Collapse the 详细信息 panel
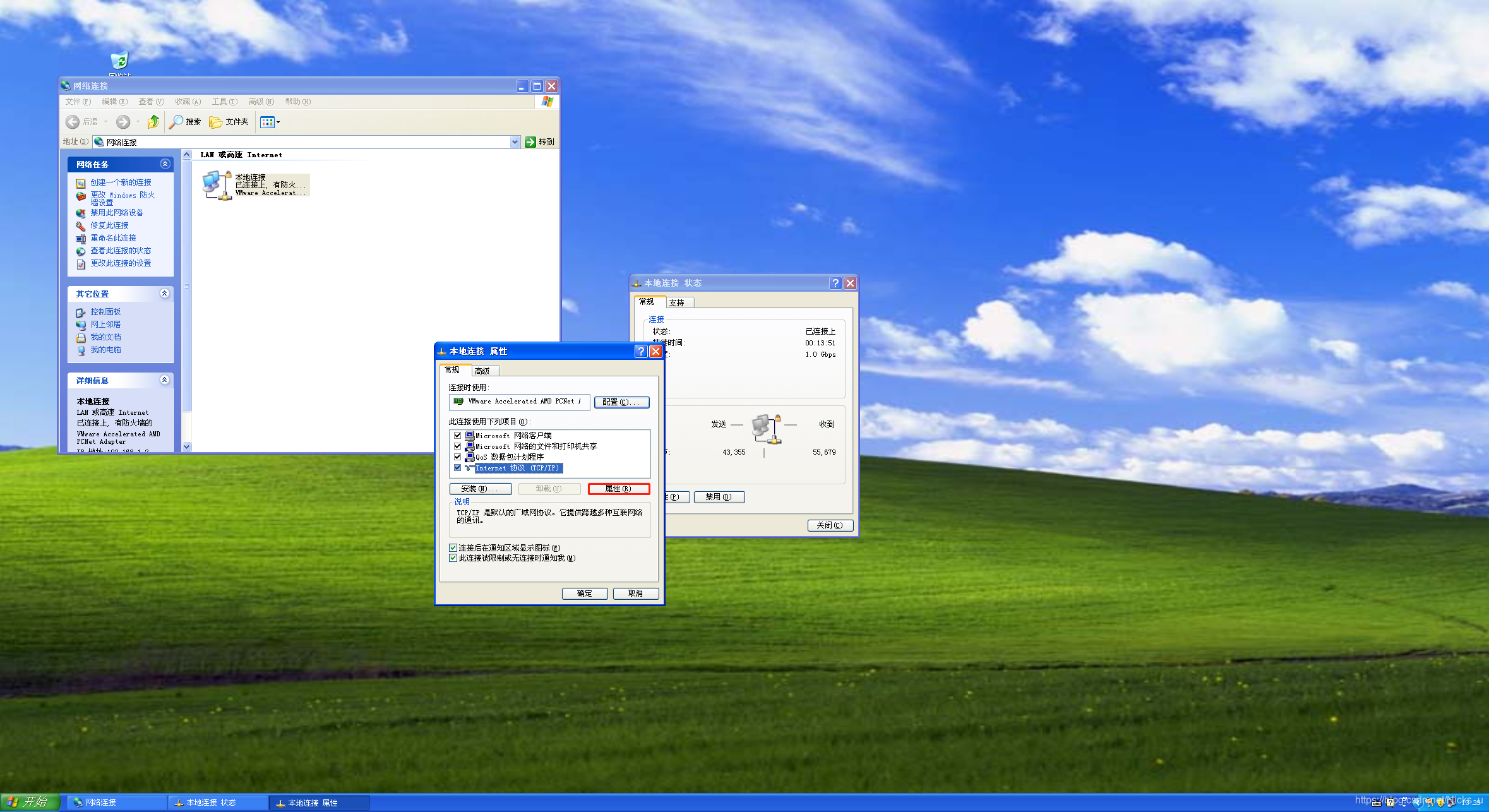 [165, 380]
